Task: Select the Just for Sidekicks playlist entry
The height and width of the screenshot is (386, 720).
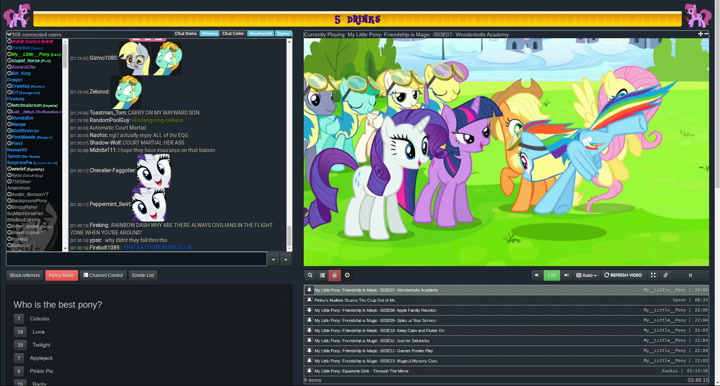Action: (x=506, y=341)
